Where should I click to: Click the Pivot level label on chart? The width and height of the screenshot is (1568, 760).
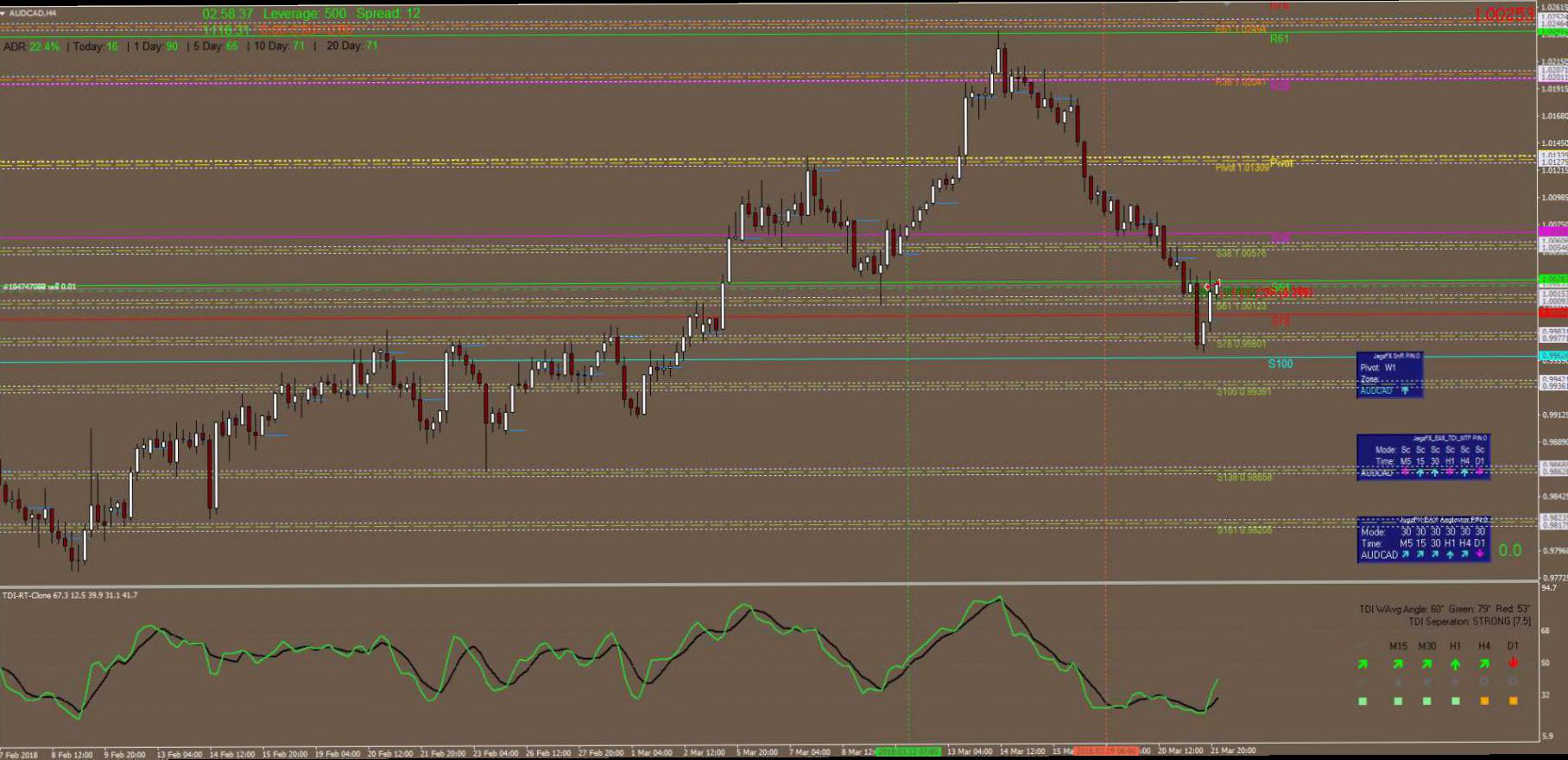click(1281, 162)
